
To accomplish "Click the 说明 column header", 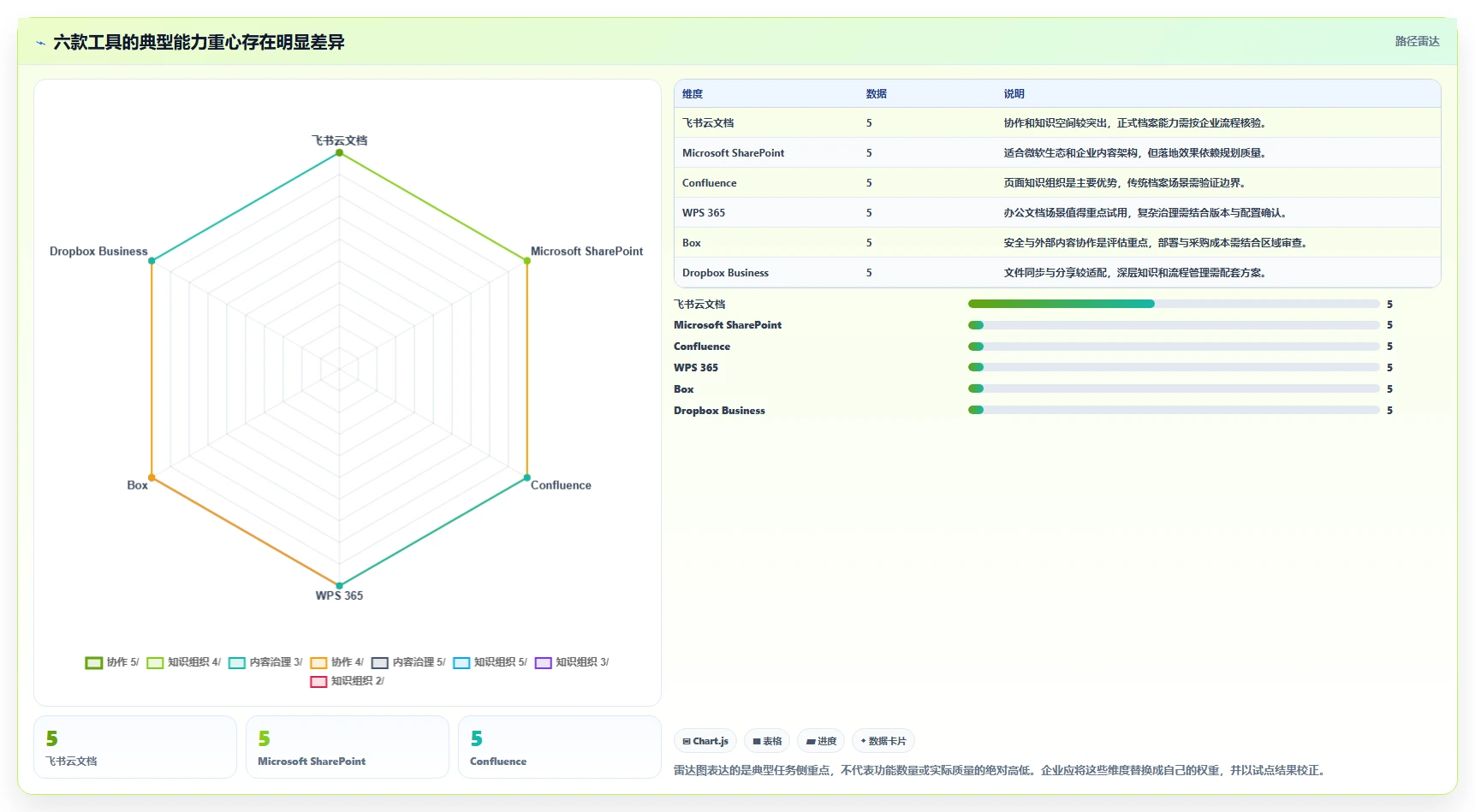I will tap(1014, 94).
